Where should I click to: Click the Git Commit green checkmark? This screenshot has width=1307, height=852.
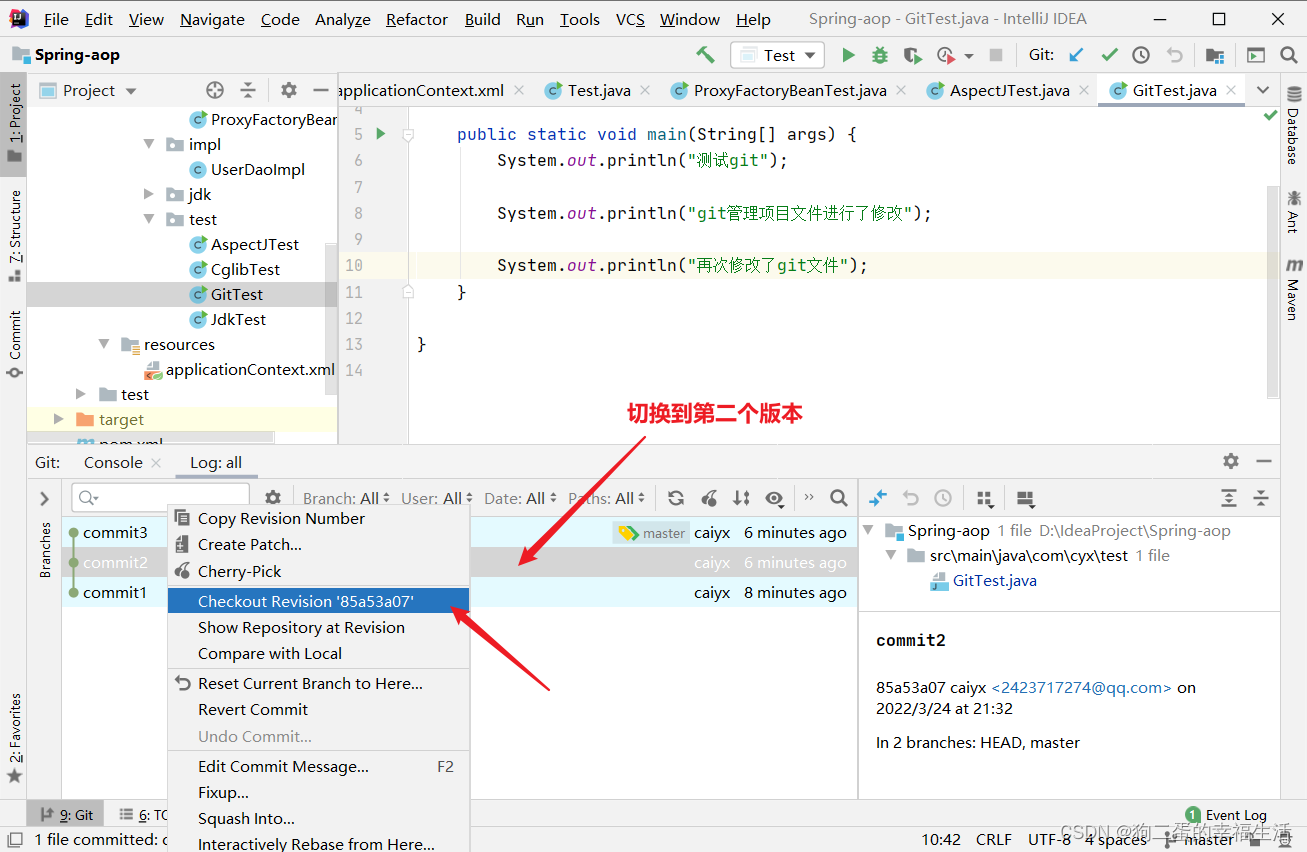pyautogui.click(x=1109, y=55)
